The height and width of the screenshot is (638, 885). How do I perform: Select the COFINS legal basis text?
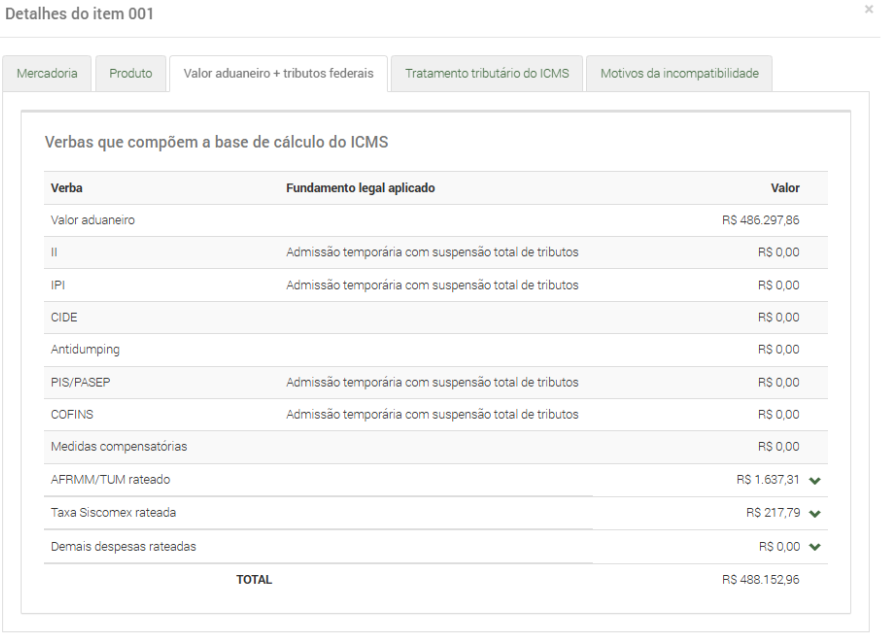click(x=432, y=415)
